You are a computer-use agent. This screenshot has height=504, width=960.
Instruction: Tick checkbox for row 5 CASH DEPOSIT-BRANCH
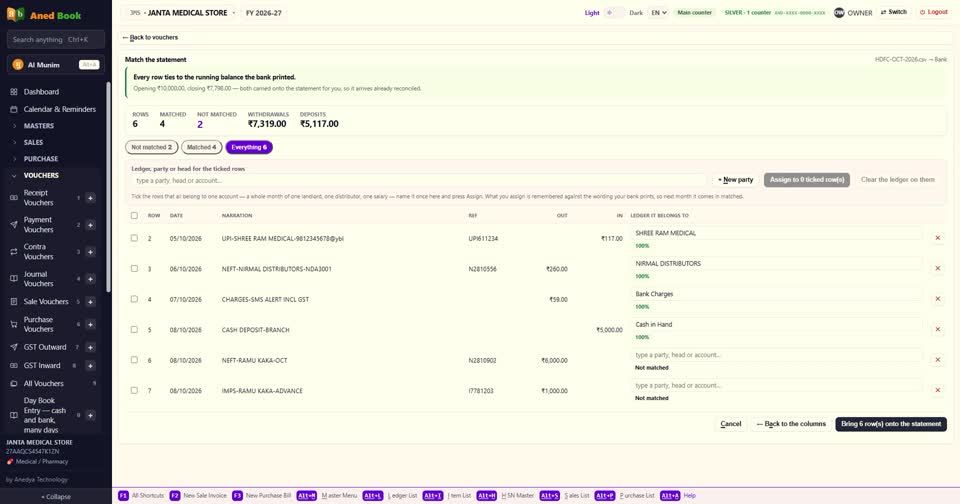point(134,329)
